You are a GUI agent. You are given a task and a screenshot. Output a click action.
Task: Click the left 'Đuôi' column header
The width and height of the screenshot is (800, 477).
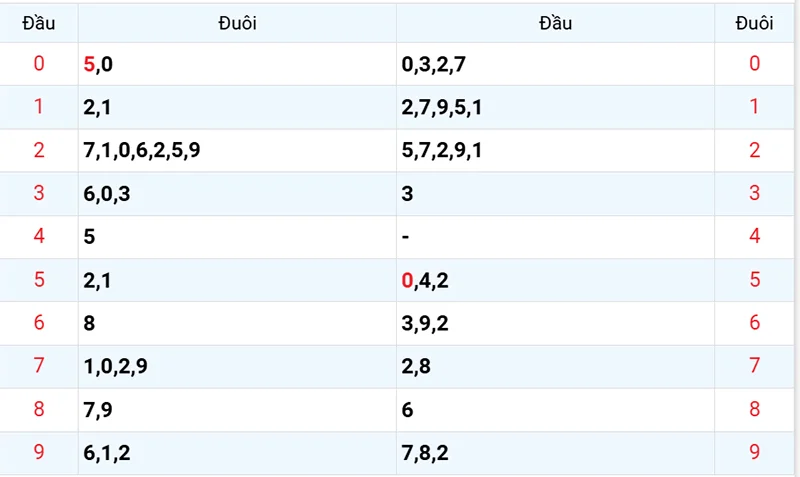[x=237, y=24]
